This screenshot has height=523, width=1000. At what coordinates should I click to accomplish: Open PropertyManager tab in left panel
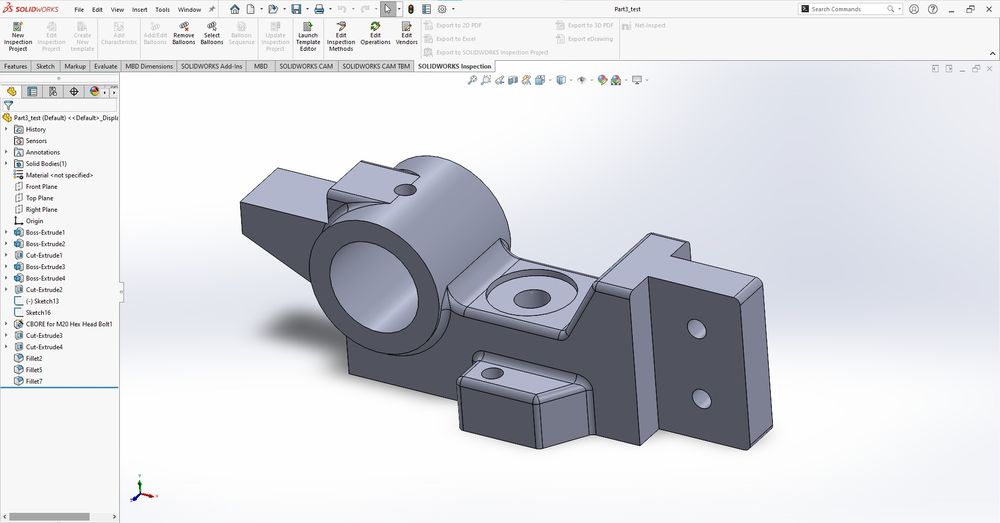coord(32,91)
